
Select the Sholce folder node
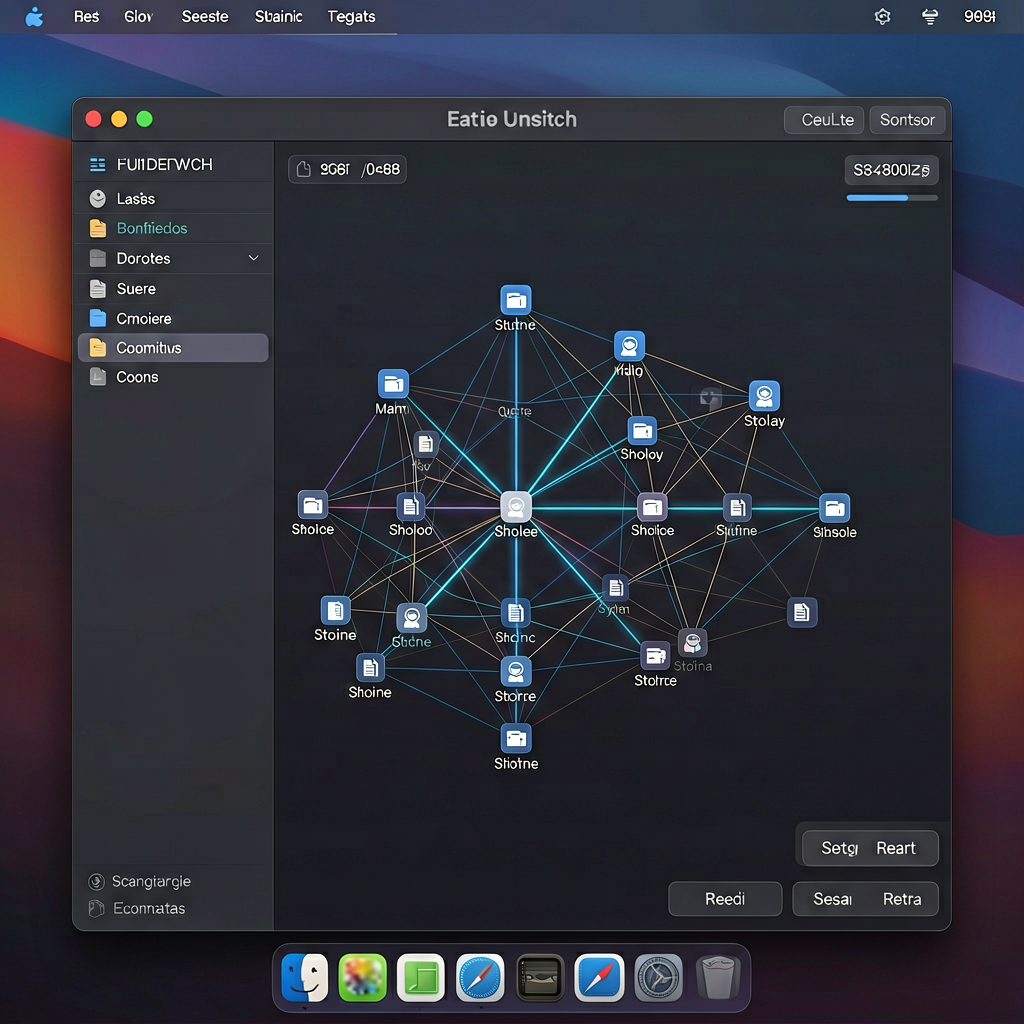[x=313, y=505]
